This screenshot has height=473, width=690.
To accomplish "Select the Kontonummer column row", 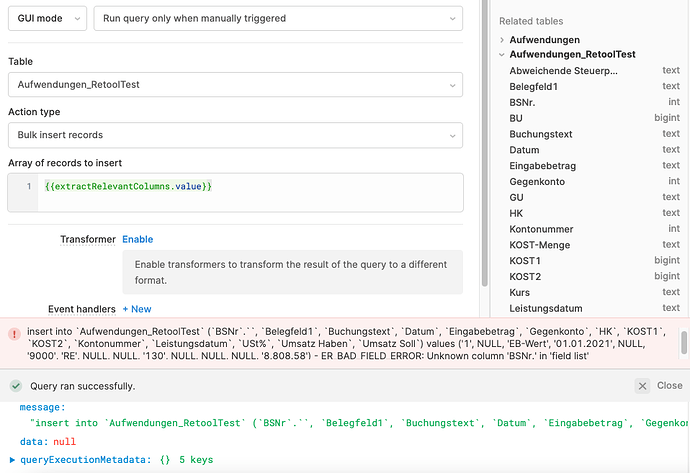I will 594,229.
